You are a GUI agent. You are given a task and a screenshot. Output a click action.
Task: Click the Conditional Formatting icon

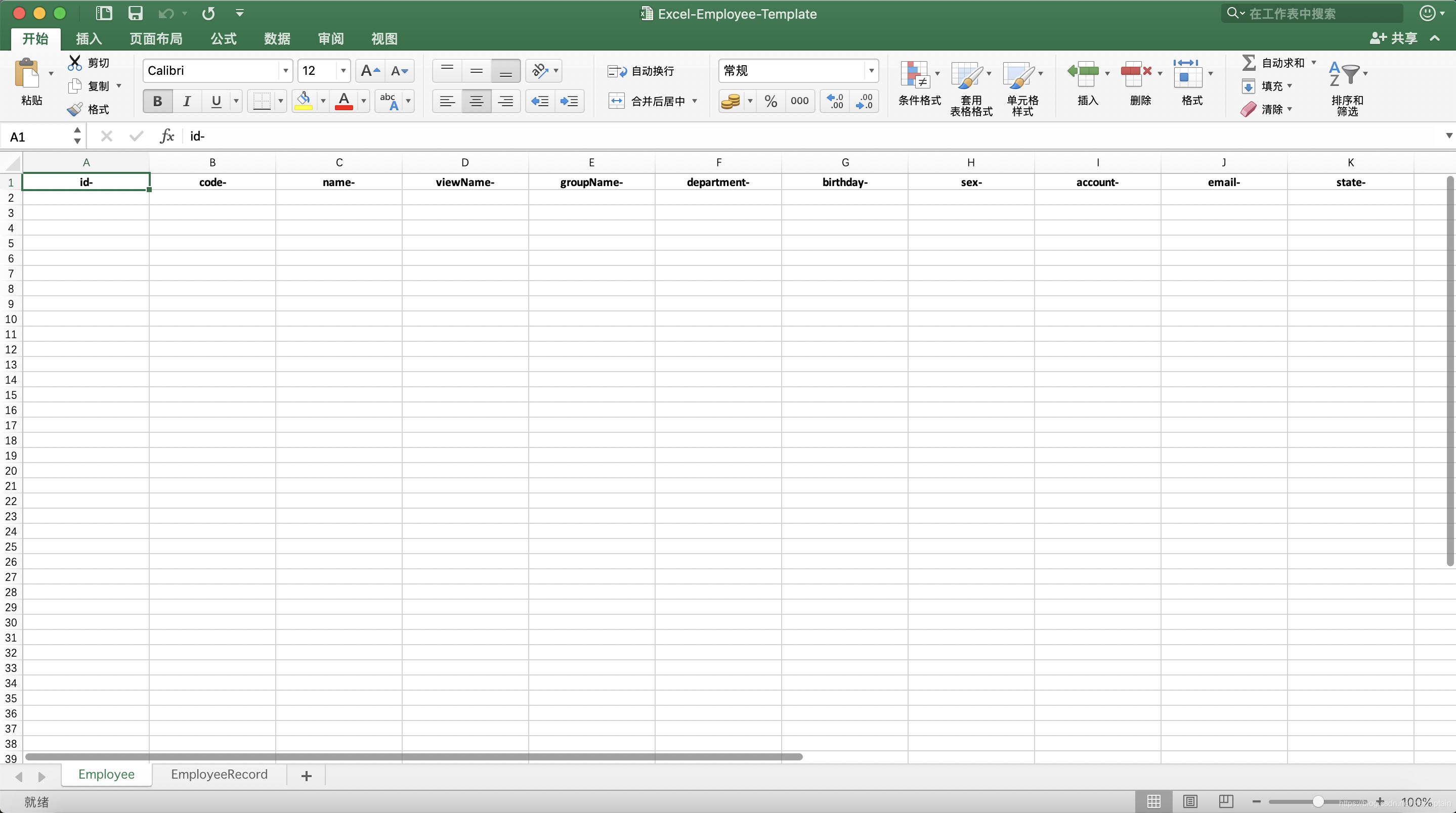(915, 75)
